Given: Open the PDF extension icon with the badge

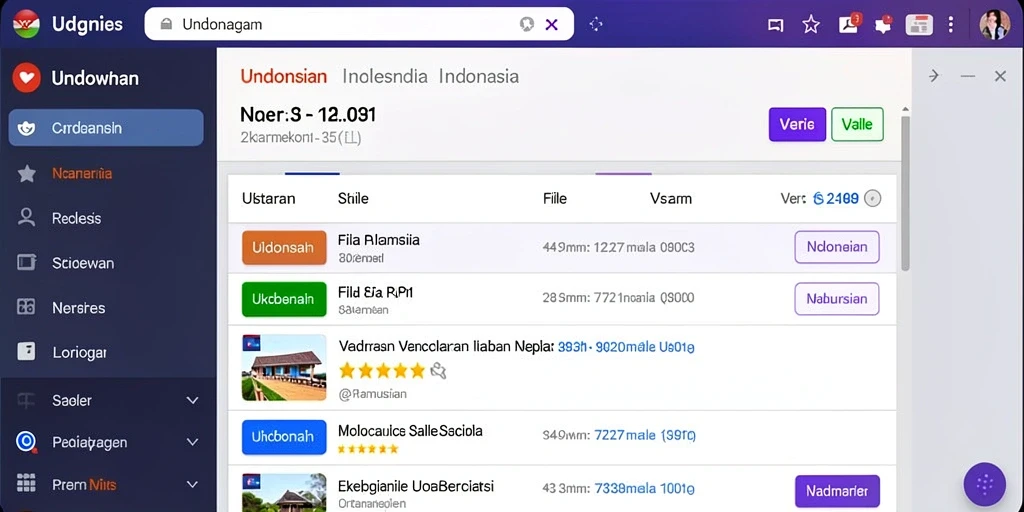Looking at the screenshot, I should tap(849, 24).
